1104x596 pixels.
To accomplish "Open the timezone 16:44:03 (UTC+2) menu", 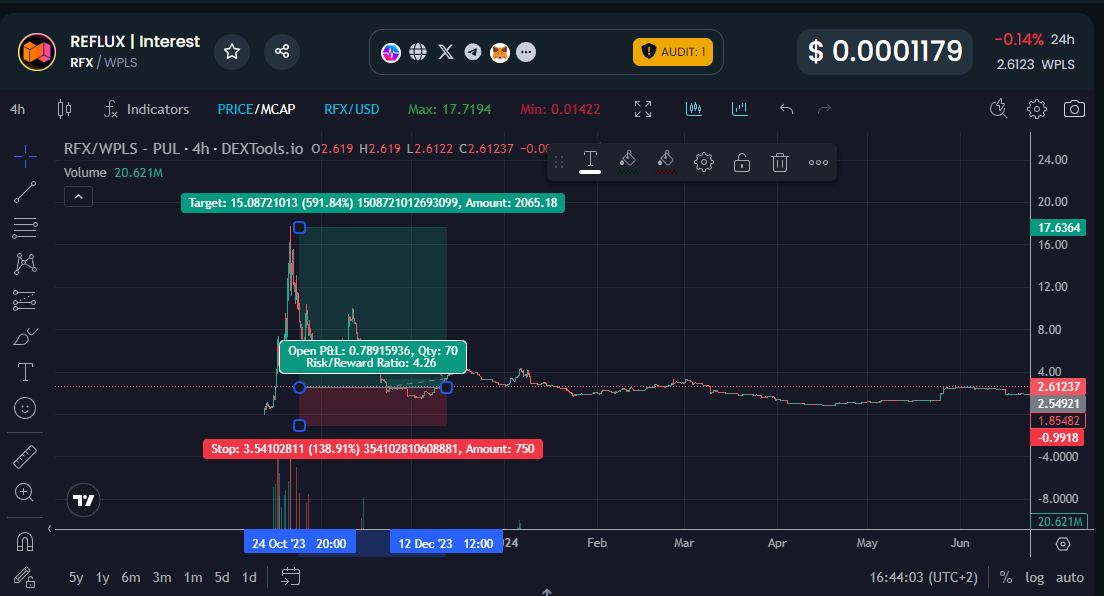I will (x=924, y=578).
